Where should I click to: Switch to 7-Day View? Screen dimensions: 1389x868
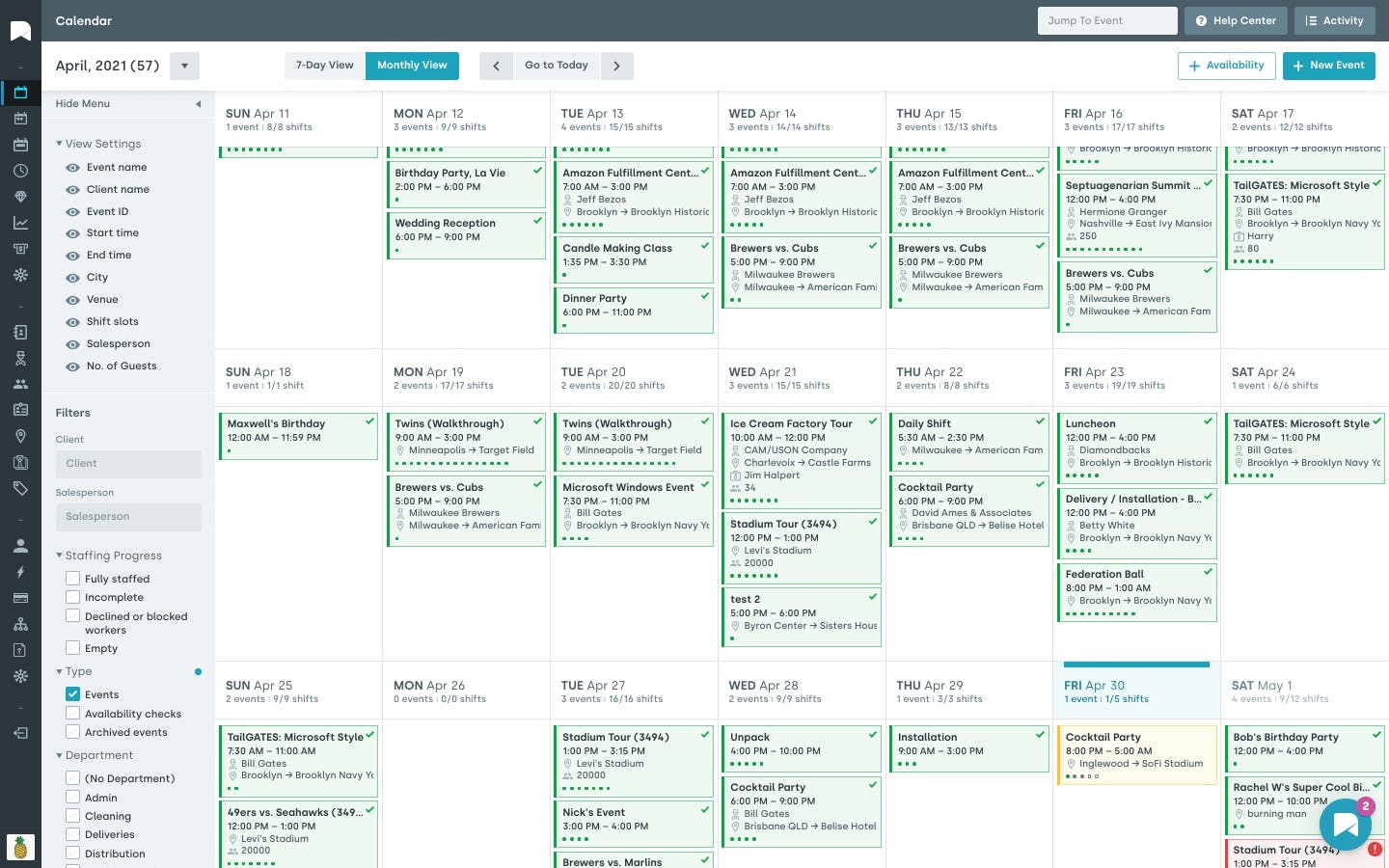coord(324,66)
